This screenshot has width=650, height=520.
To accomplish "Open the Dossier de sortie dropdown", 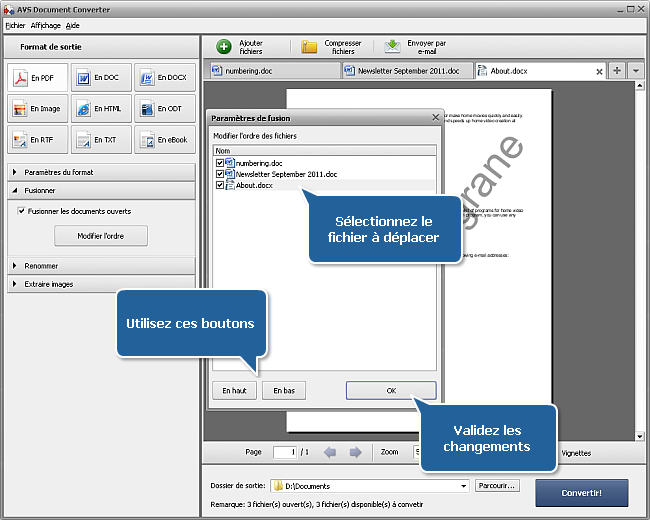I will click(x=463, y=486).
